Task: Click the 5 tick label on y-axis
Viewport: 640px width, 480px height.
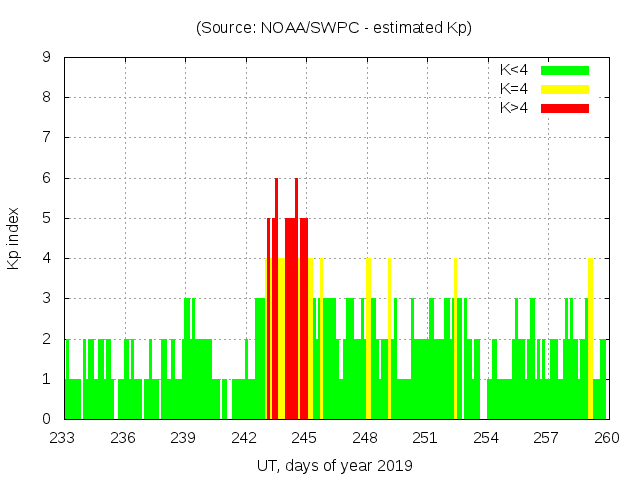Action: coord(46,218)
